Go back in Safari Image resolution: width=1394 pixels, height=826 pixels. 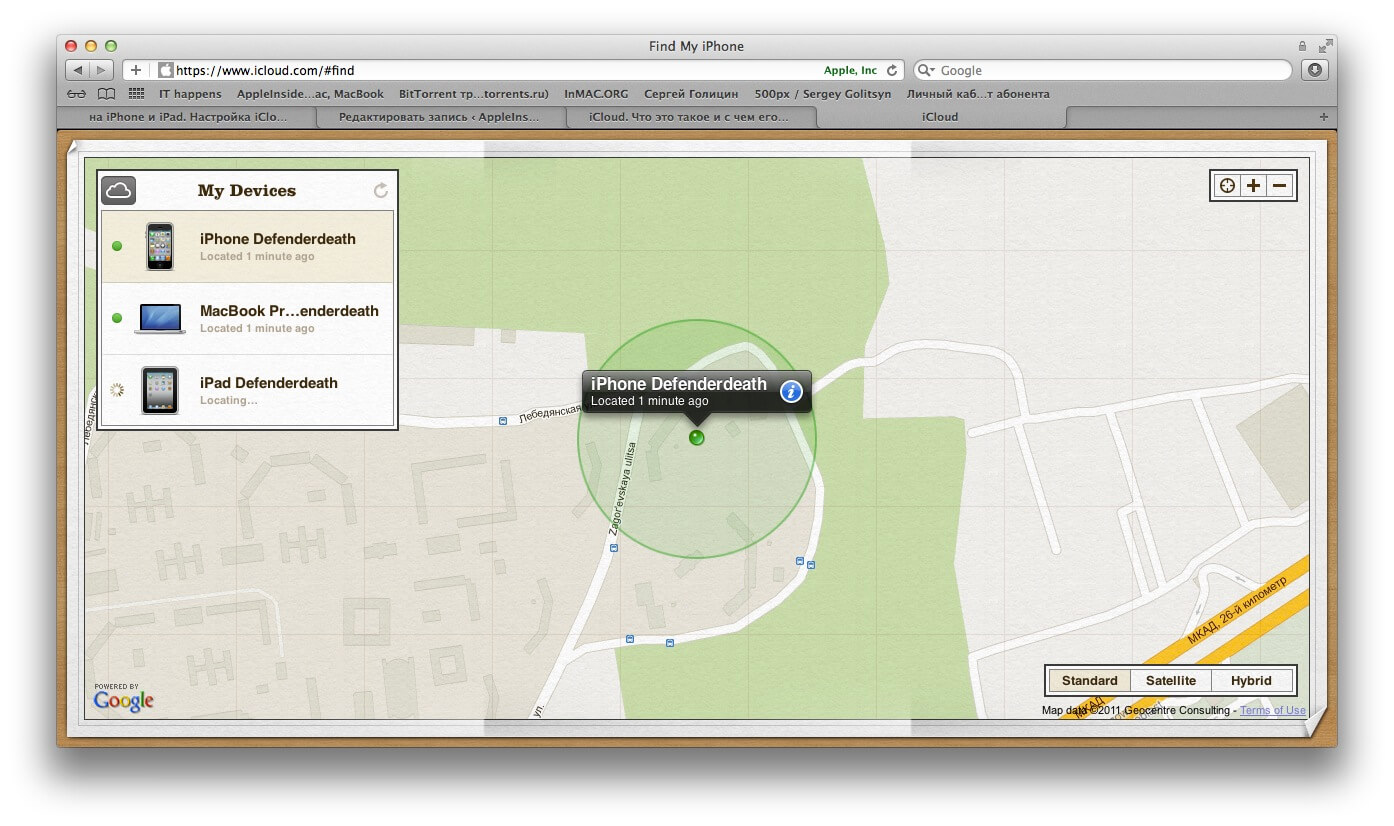[x=77, y=70]
